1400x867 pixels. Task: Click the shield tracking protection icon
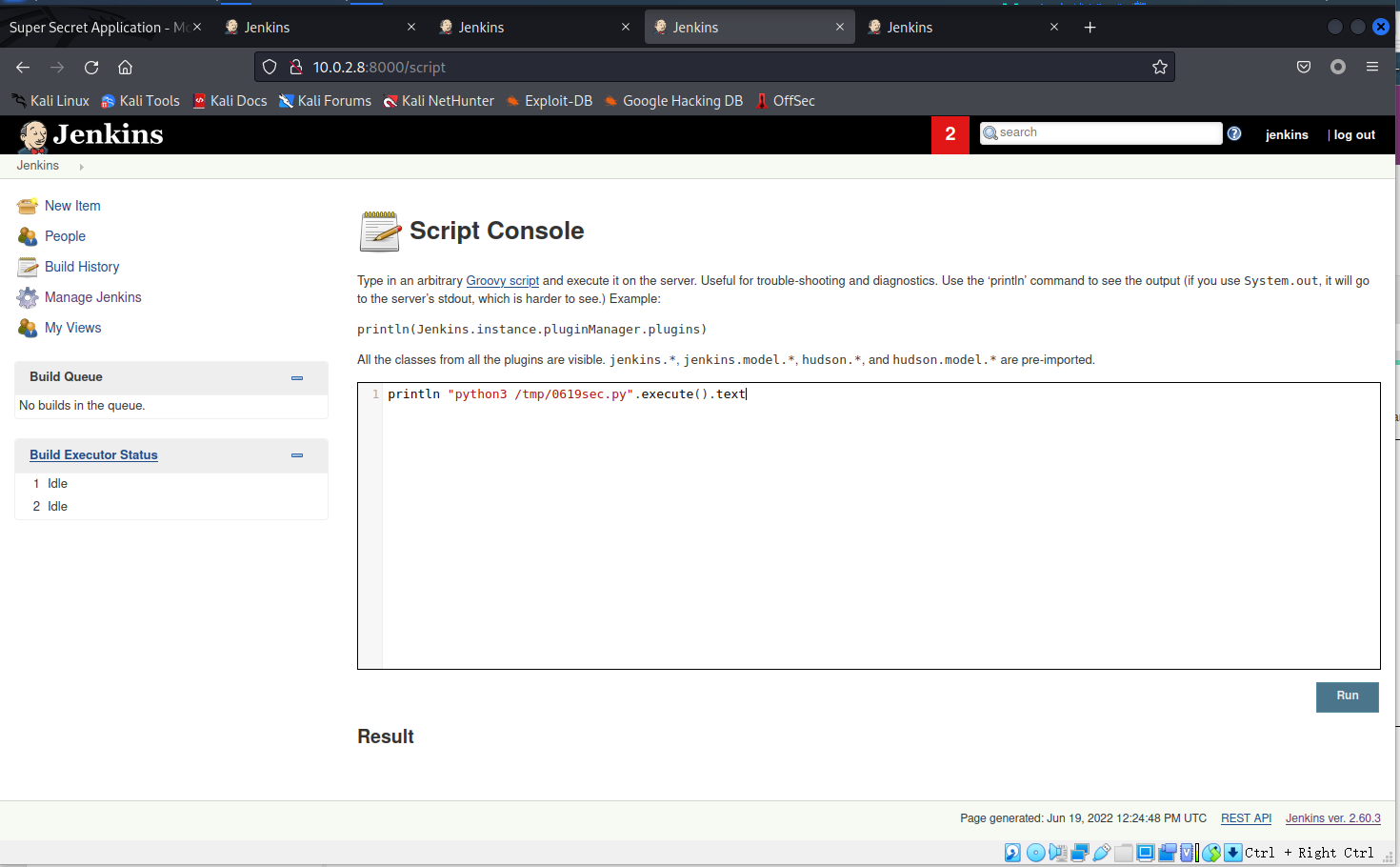click(270, 67)
